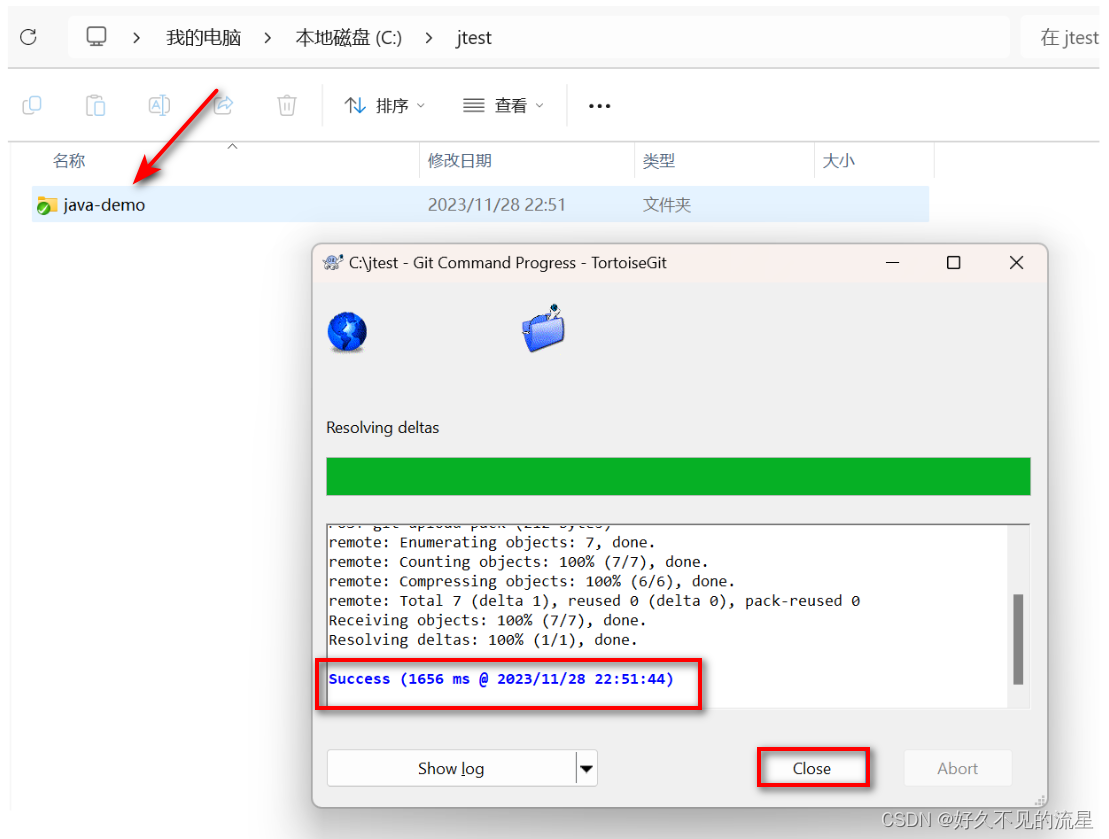This screenshot has width=1109, height=839.
Task: Select jtest in the breadcrumb path
Action: click(474, 37)
